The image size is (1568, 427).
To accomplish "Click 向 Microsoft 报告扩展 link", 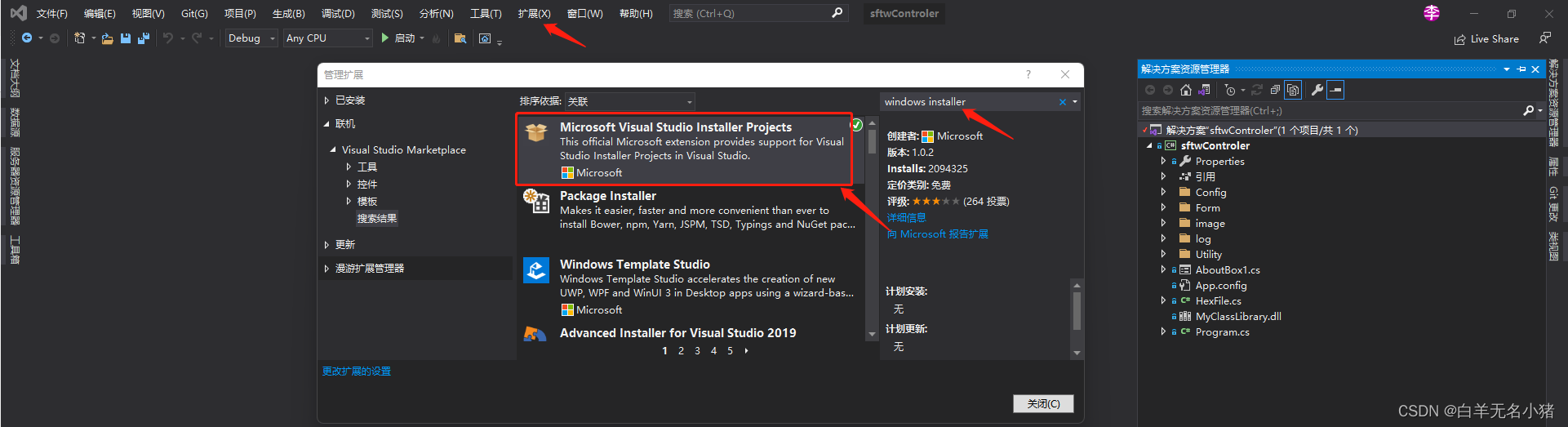I will [938, 234].
